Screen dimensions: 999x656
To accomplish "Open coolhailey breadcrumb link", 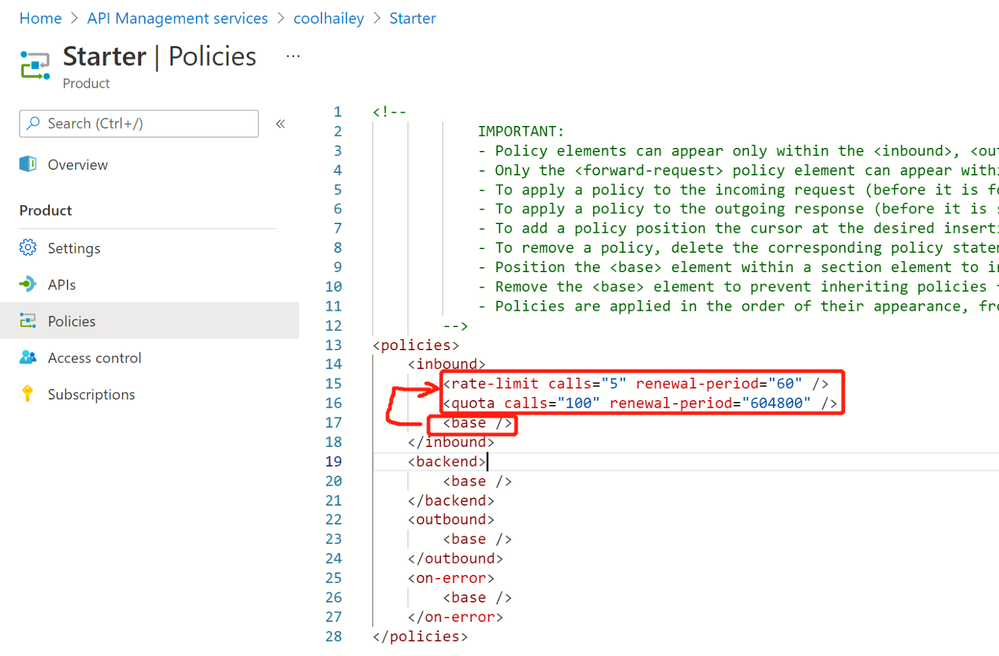I will coord(329,18).
